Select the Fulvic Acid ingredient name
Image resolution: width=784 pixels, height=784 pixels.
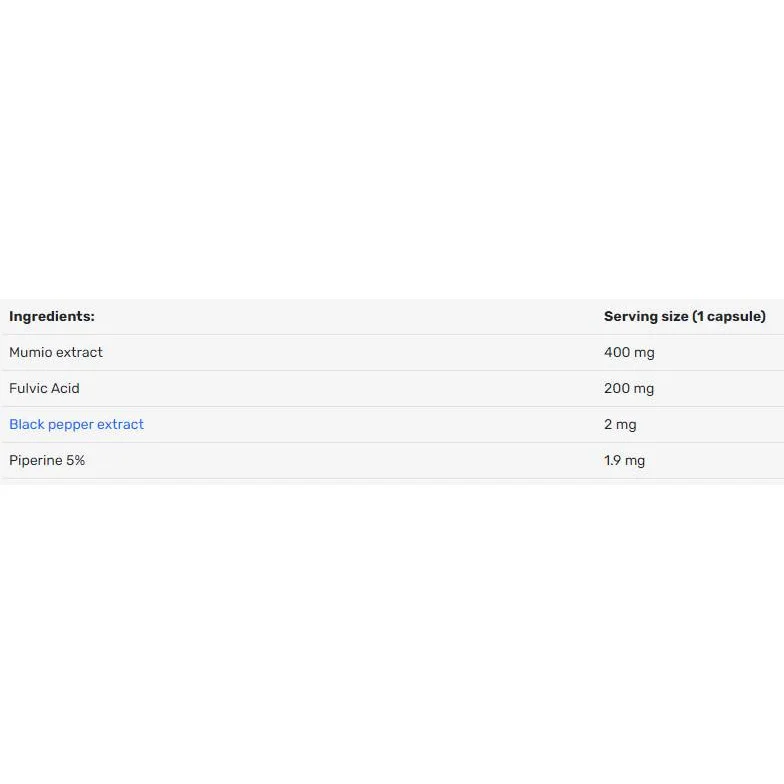(44, 388)
